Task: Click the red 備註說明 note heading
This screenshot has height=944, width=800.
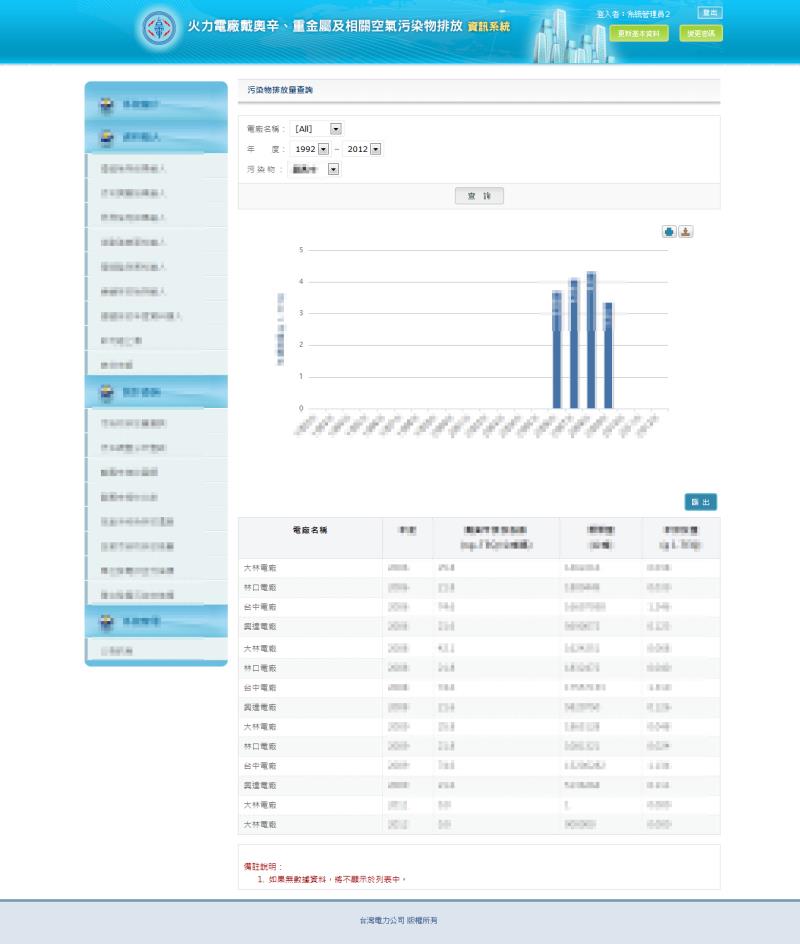Action: (x=263, y=866)
